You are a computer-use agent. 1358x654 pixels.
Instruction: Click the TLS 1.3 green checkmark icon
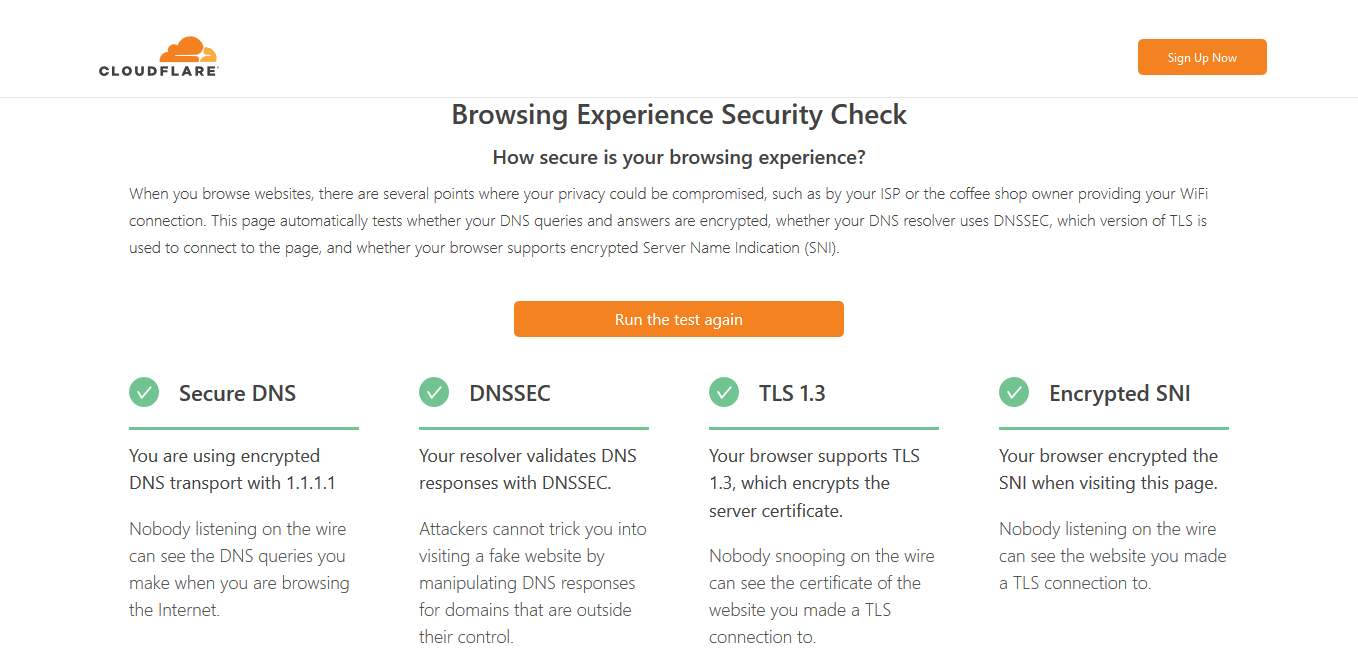[724, 392]
